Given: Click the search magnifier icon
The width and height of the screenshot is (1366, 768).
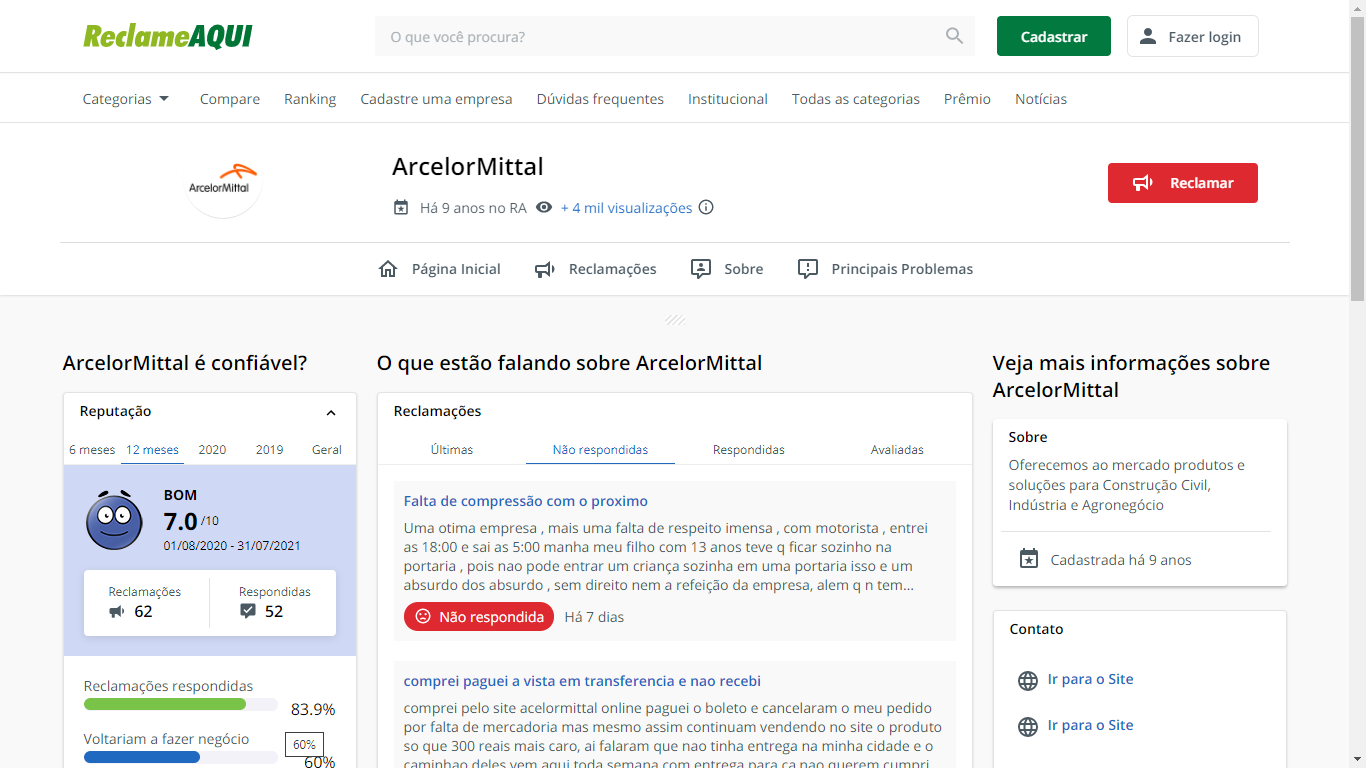Looking at the screenshot, I should 954,36.
